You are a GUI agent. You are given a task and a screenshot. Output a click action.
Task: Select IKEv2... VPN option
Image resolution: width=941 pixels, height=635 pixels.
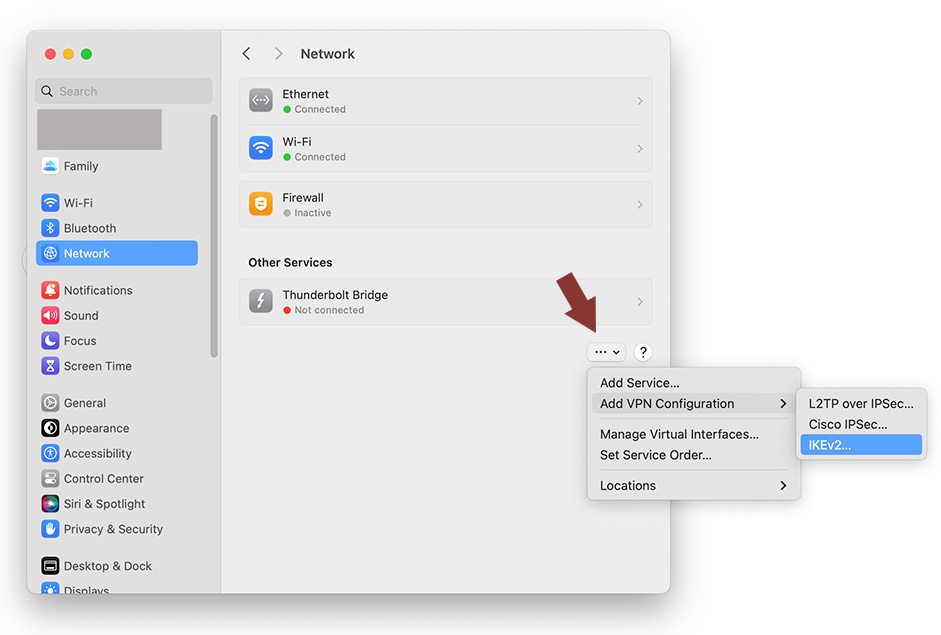coord(861,445)
